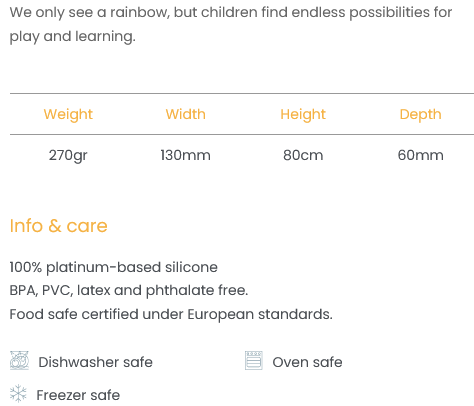474x406 pixels.
Task: Click the Info & care heading
Action: [58, 226]
